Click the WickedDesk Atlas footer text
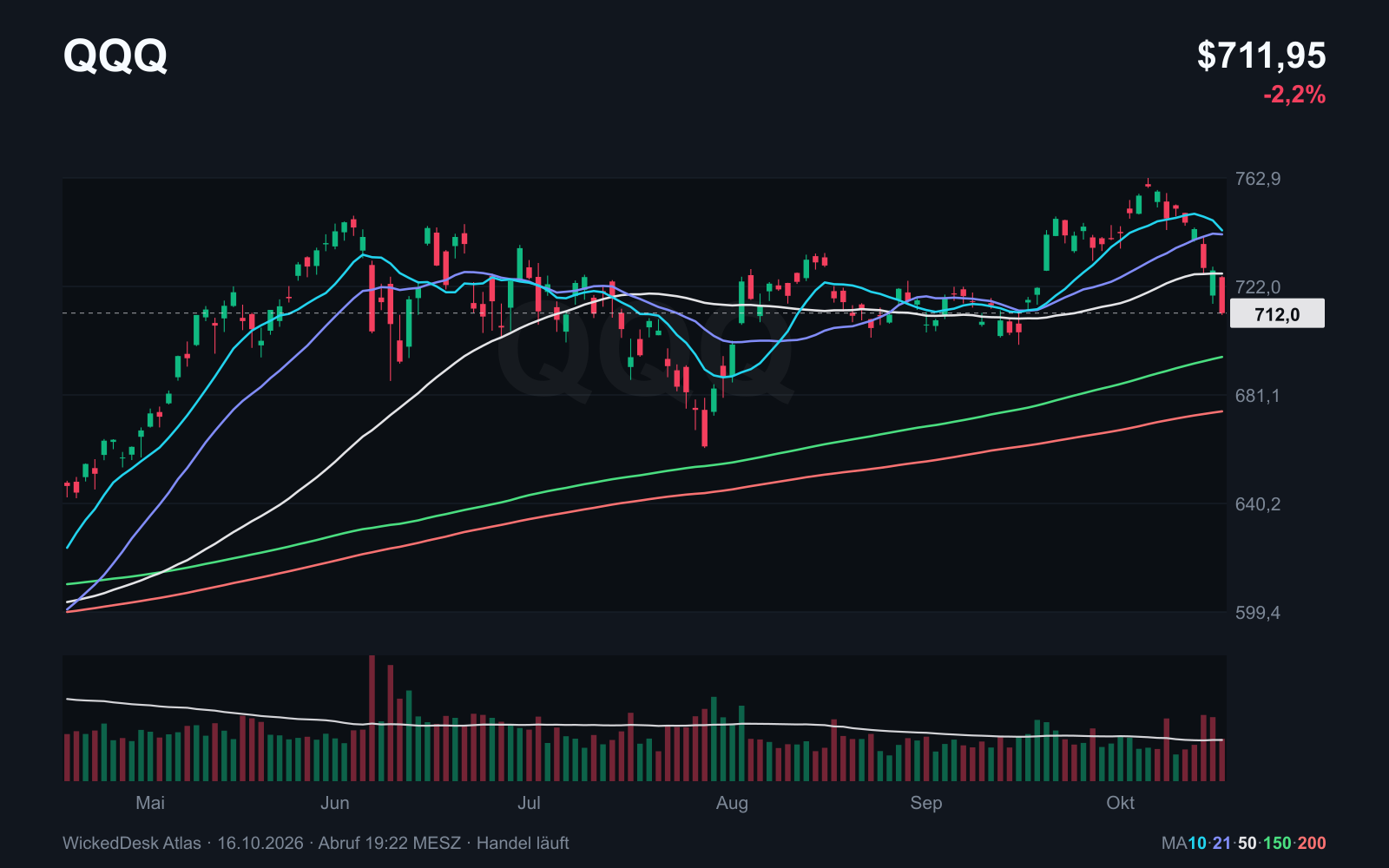The width and height of the screenshot is (1389, 868). [x=132, y=843]
